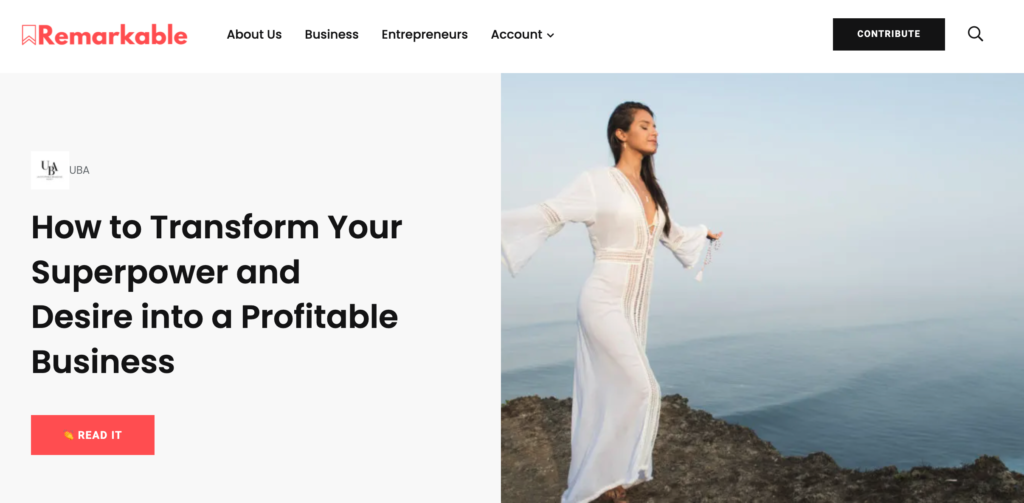
Task: Click the Remarkable wordmark logo
Action: point(112,35)
